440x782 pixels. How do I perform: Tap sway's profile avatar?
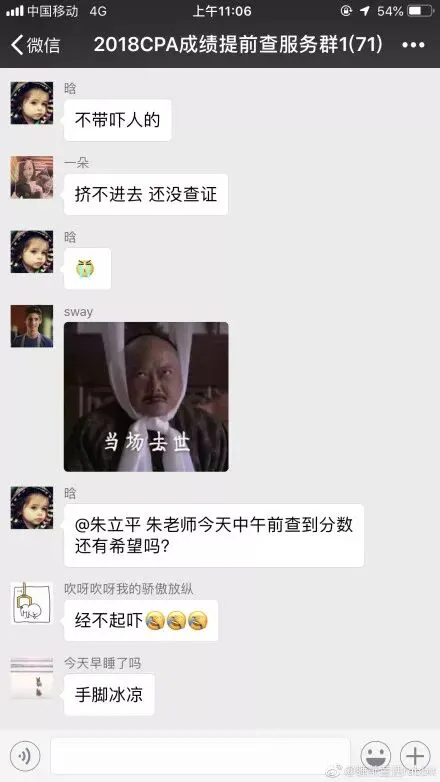[32, 326]
